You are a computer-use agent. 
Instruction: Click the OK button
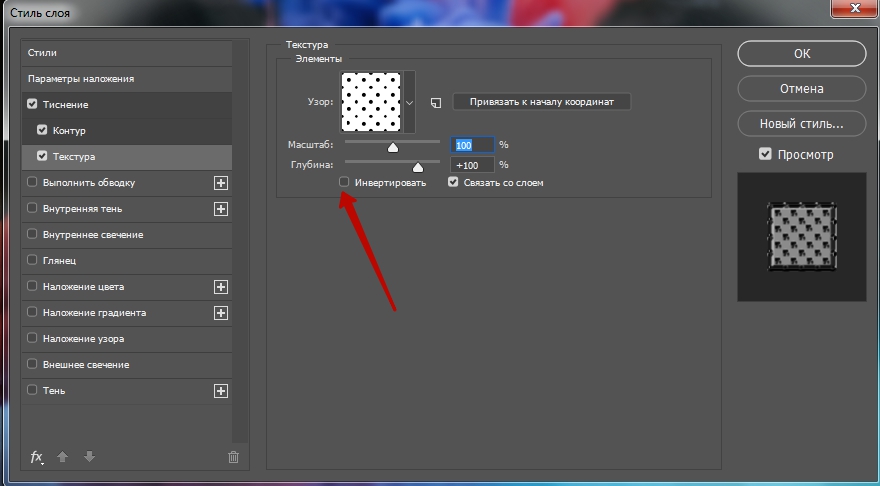click(802, 53)
